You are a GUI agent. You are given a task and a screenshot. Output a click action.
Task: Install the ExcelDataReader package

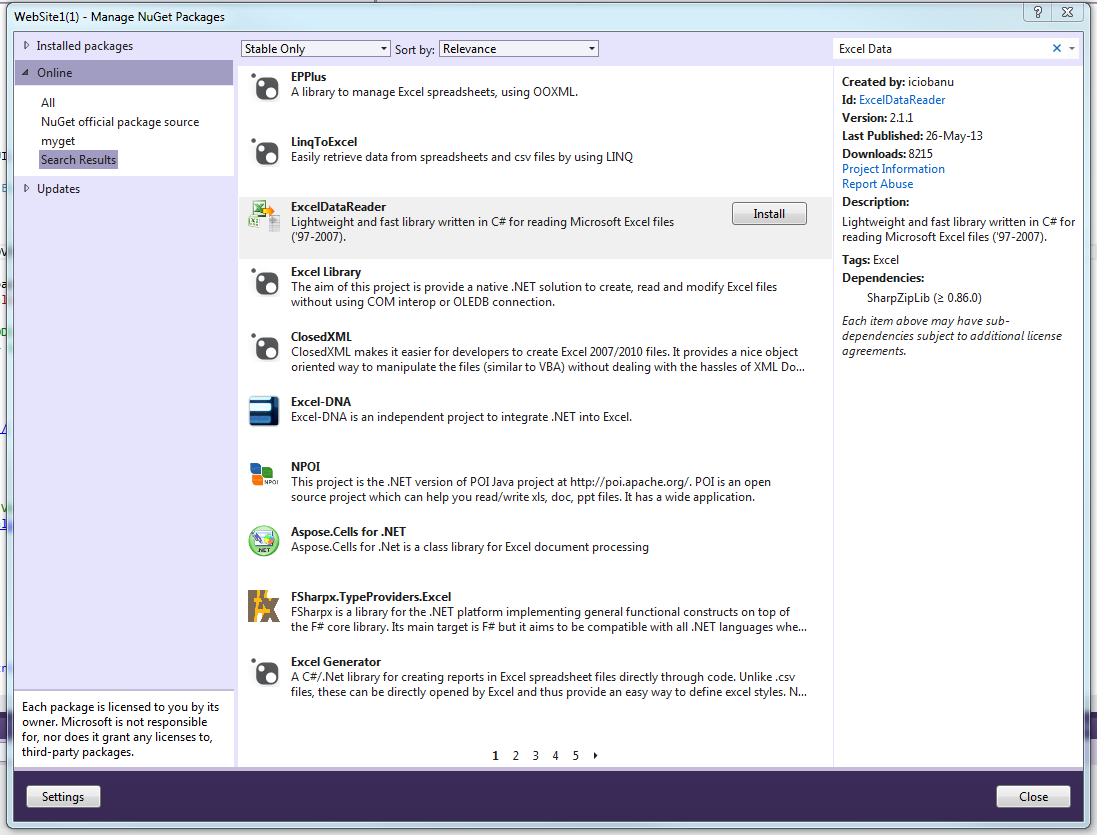click(x=769, y=214)
